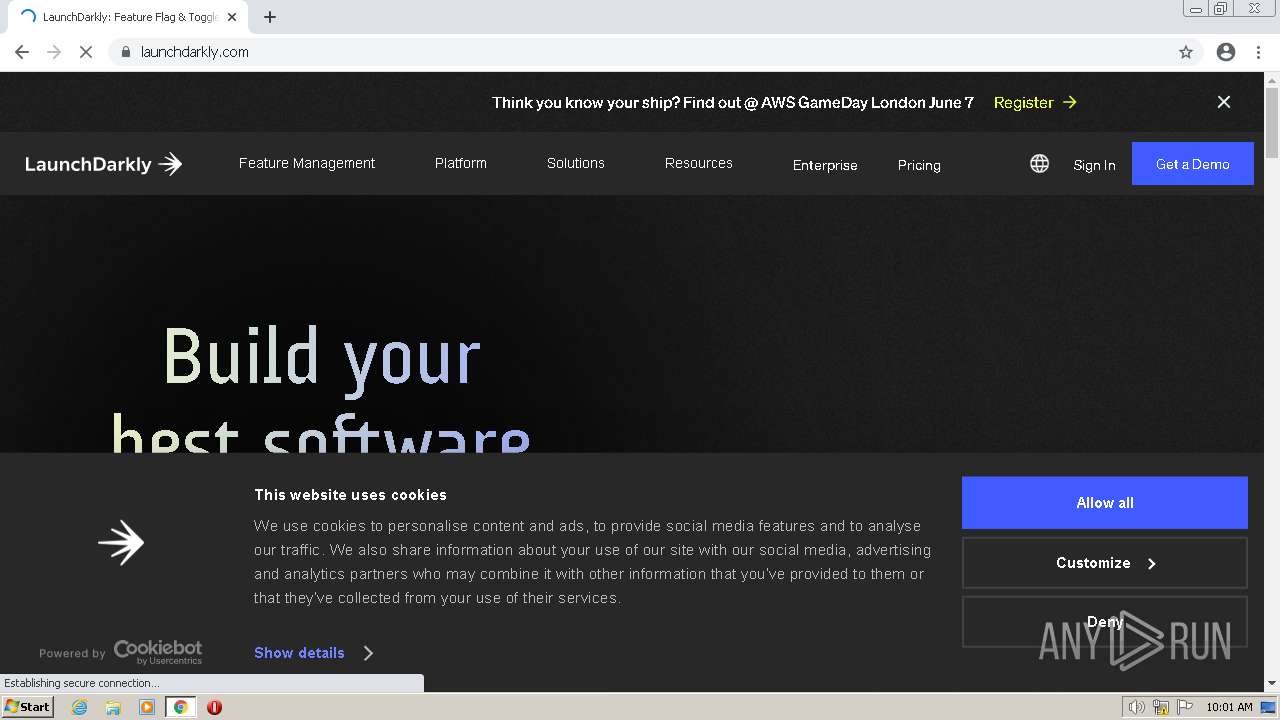Click the address bar URL

195,52
